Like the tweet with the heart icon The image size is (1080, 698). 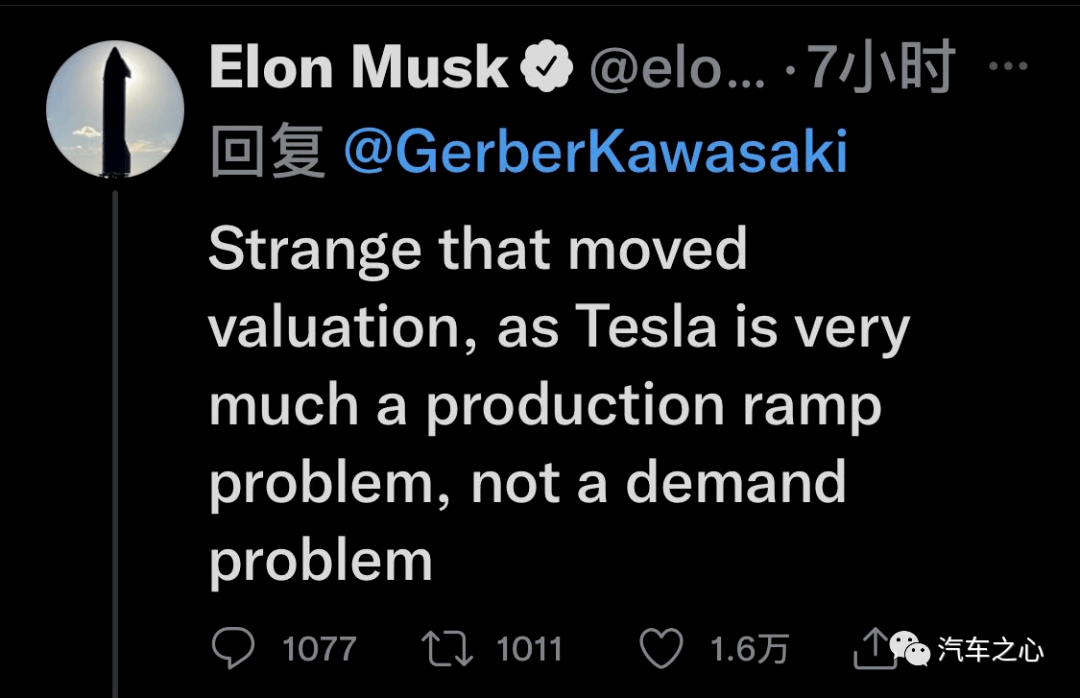click(x=661, y=648)
